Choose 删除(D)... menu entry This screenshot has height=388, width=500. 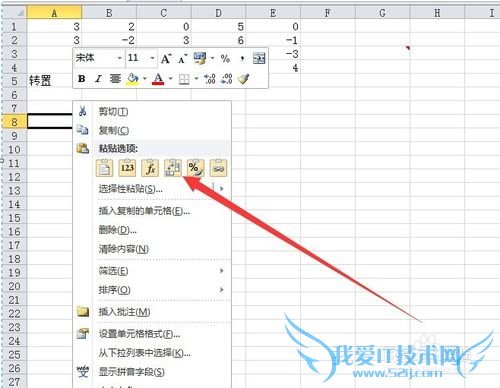coord(152,230)
